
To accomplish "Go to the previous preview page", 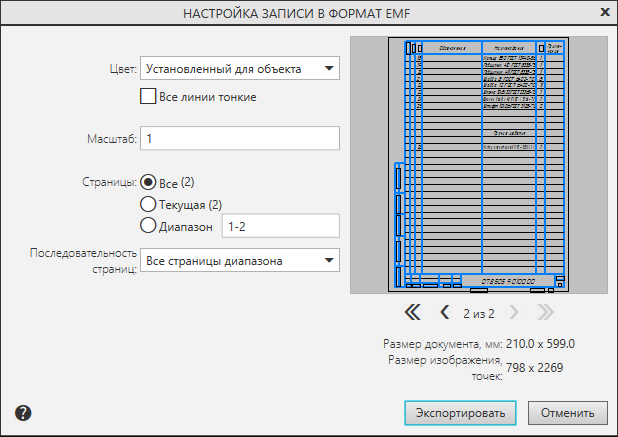I will [445, 313].
